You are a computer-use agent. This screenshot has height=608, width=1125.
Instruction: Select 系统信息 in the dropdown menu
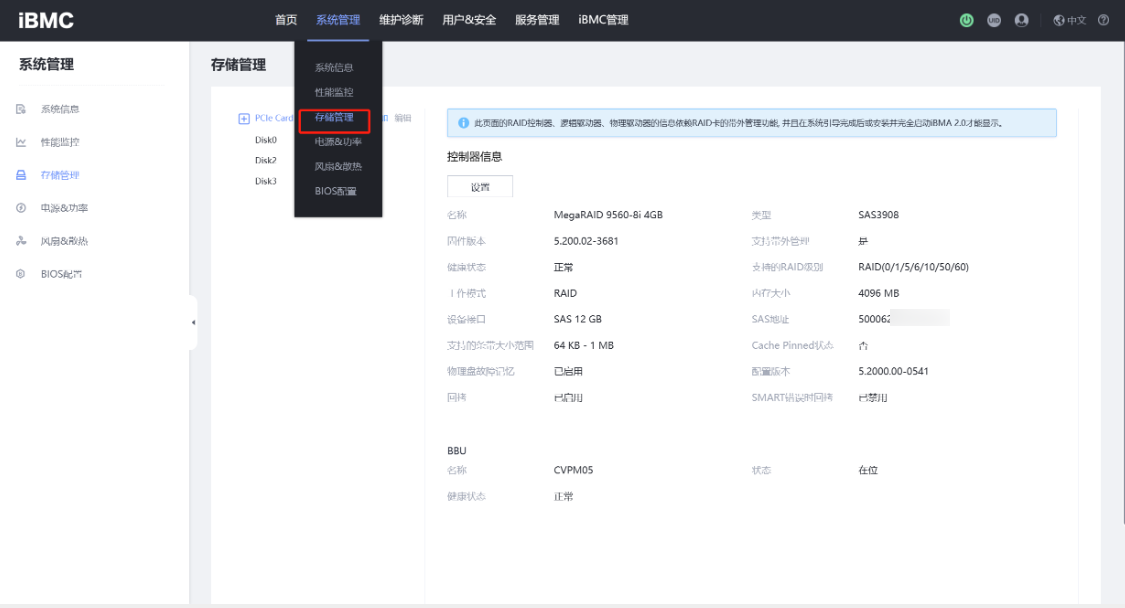coord(334,67)
